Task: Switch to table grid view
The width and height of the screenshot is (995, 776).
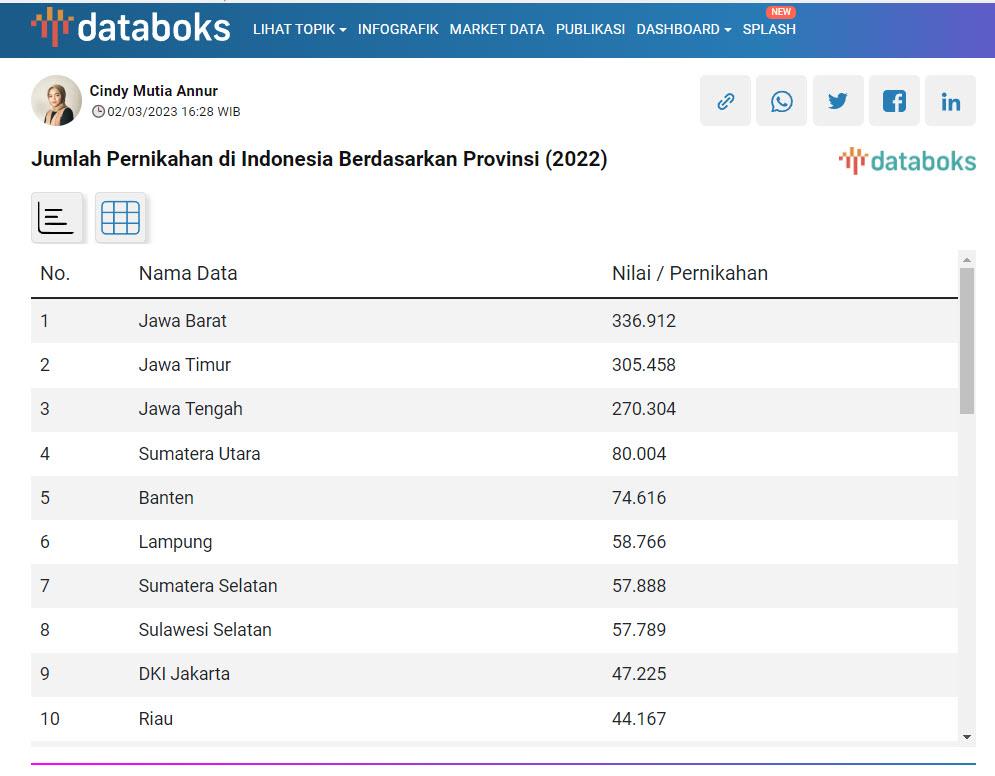Action: coord(121,218)
